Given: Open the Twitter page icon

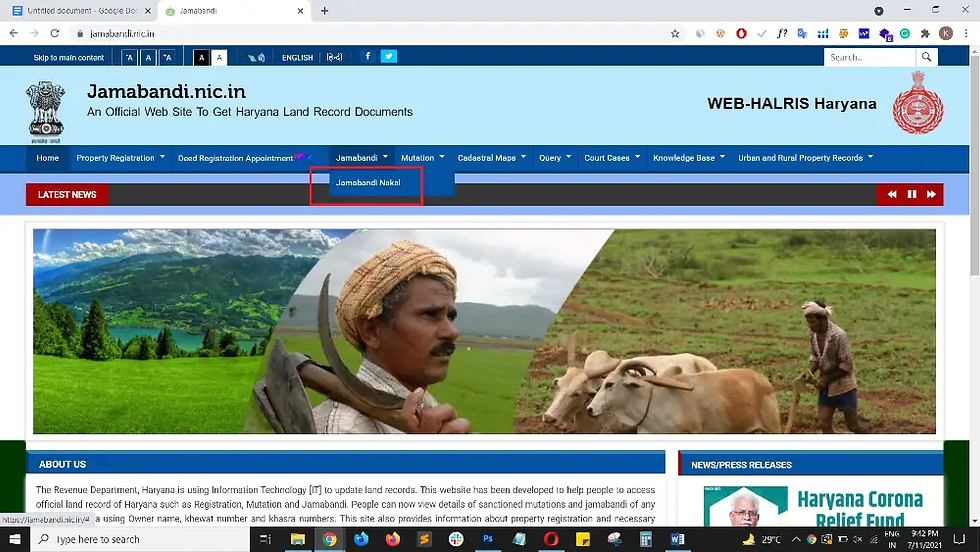Looking at the screenshot, I should click(x=389, y=56).
